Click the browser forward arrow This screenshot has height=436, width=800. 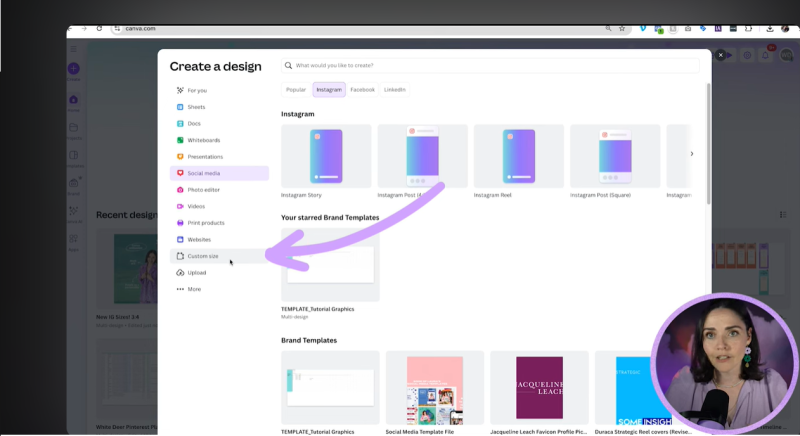click(84, 29)
